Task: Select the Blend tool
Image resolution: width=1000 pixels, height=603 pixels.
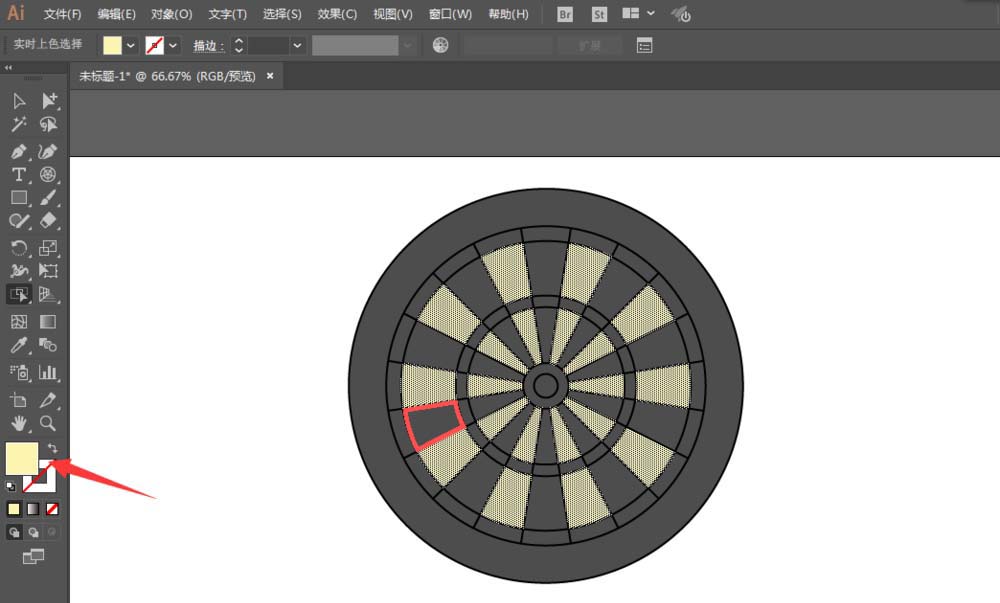Action: pyautogui.click(x=48, y=345)
